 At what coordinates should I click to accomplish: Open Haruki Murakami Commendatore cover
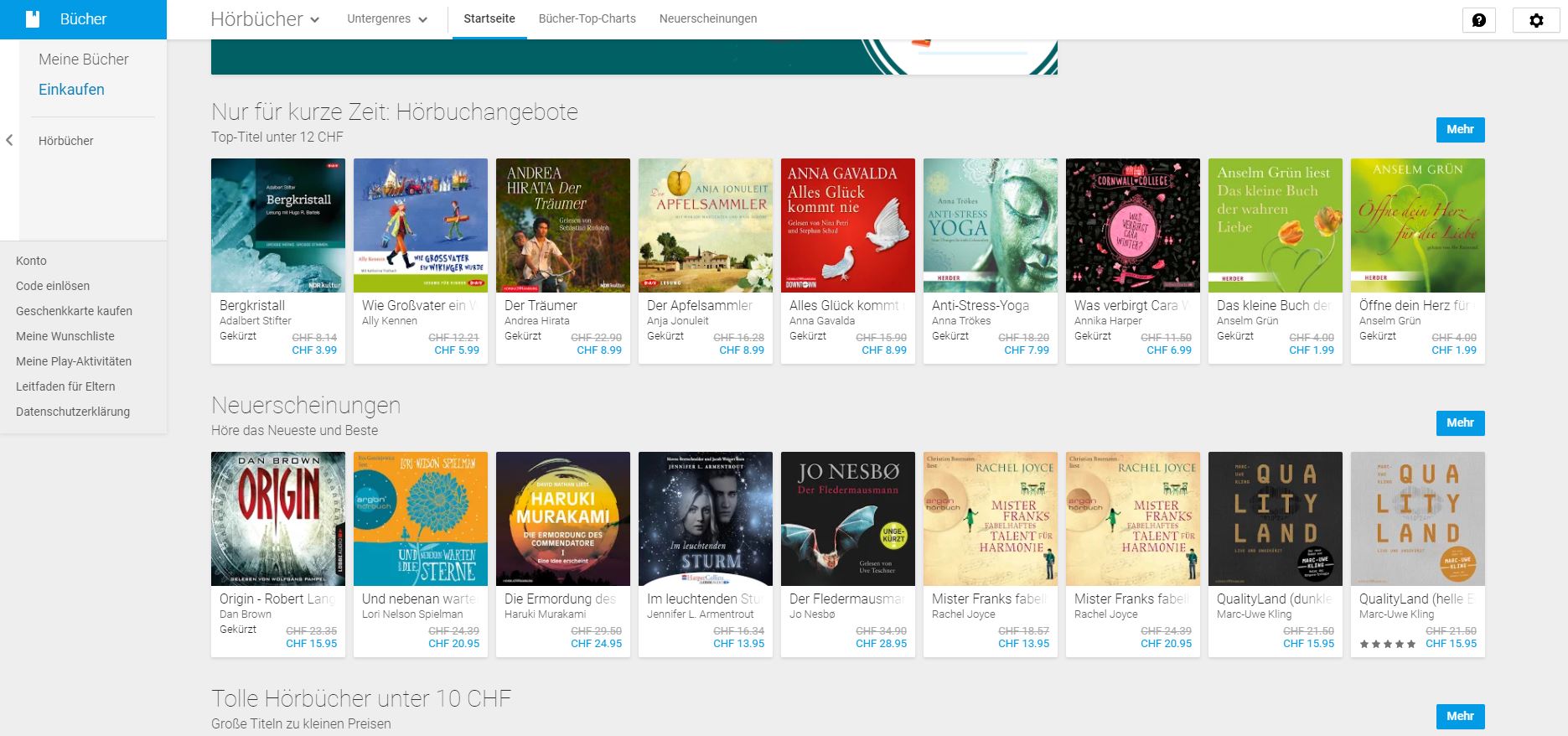coord(563,519)
